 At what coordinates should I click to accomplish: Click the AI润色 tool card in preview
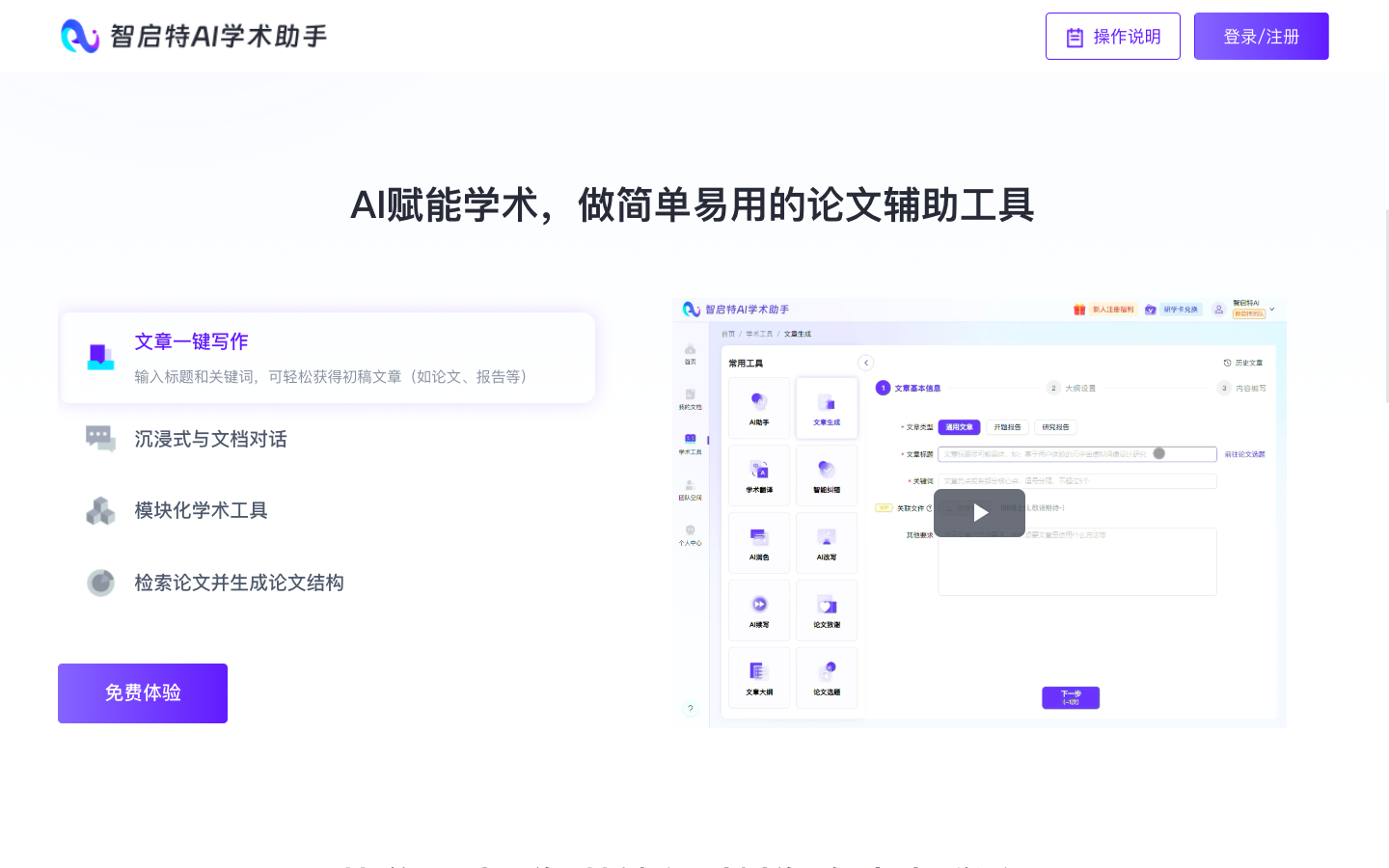(x=759, y=543)
